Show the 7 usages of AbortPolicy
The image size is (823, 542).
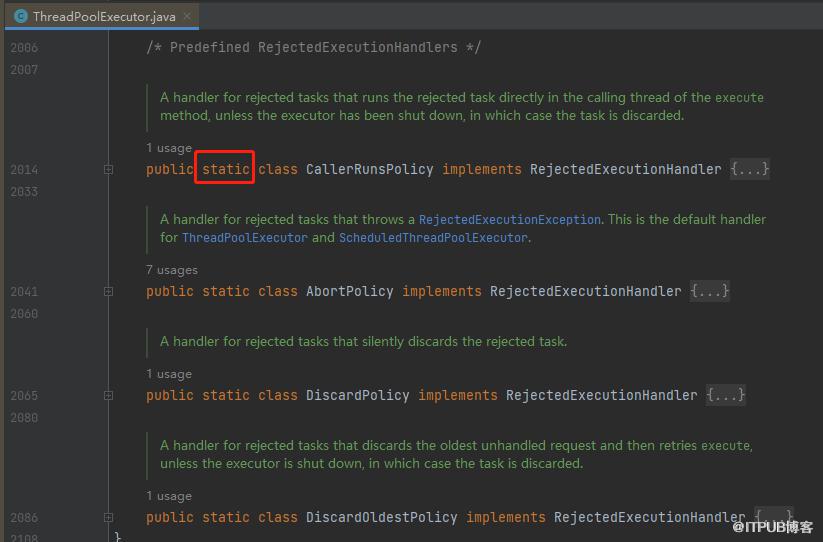click(x=172, y=270)
